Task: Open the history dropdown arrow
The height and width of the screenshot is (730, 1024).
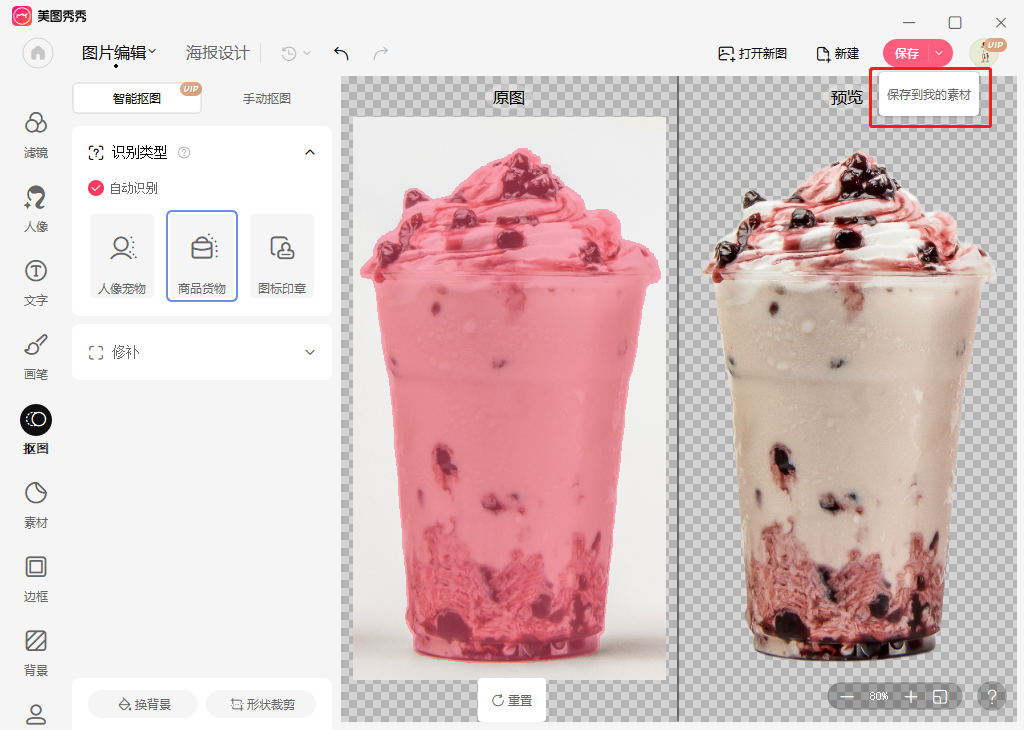Action: (x=307, y=54)
